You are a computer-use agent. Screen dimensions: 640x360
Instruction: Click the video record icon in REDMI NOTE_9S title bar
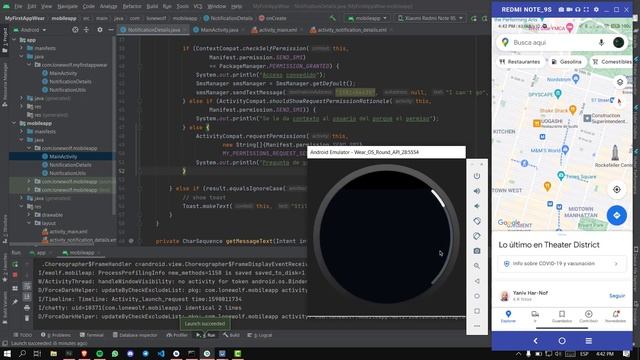569,9
